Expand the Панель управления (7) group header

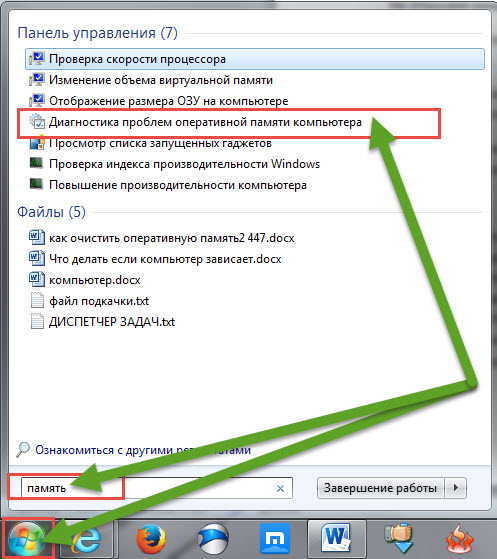(97, 33)
